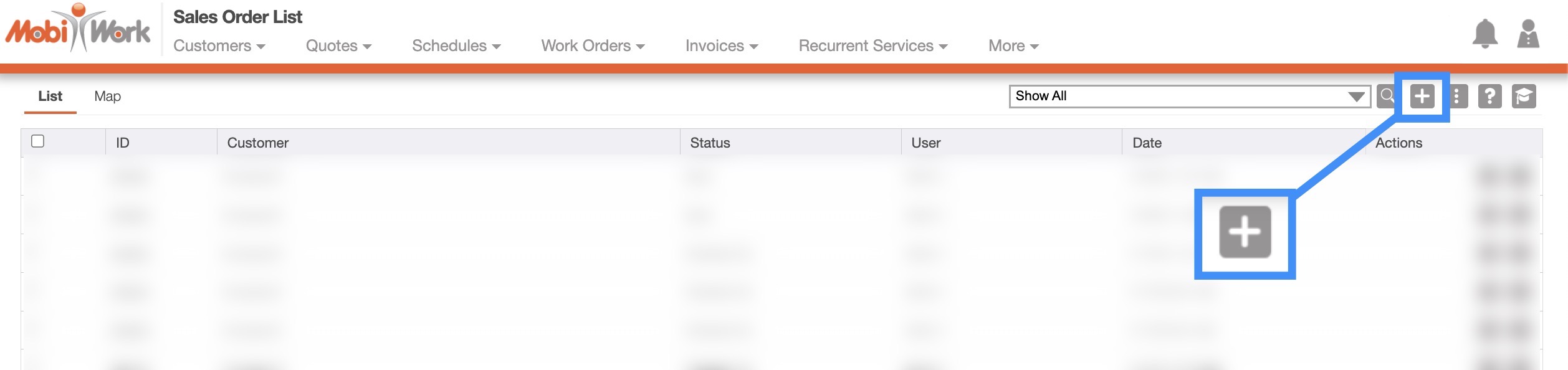Switch to the Map tab
Viewport: 1568px width, 370px height.
[107, 97]
